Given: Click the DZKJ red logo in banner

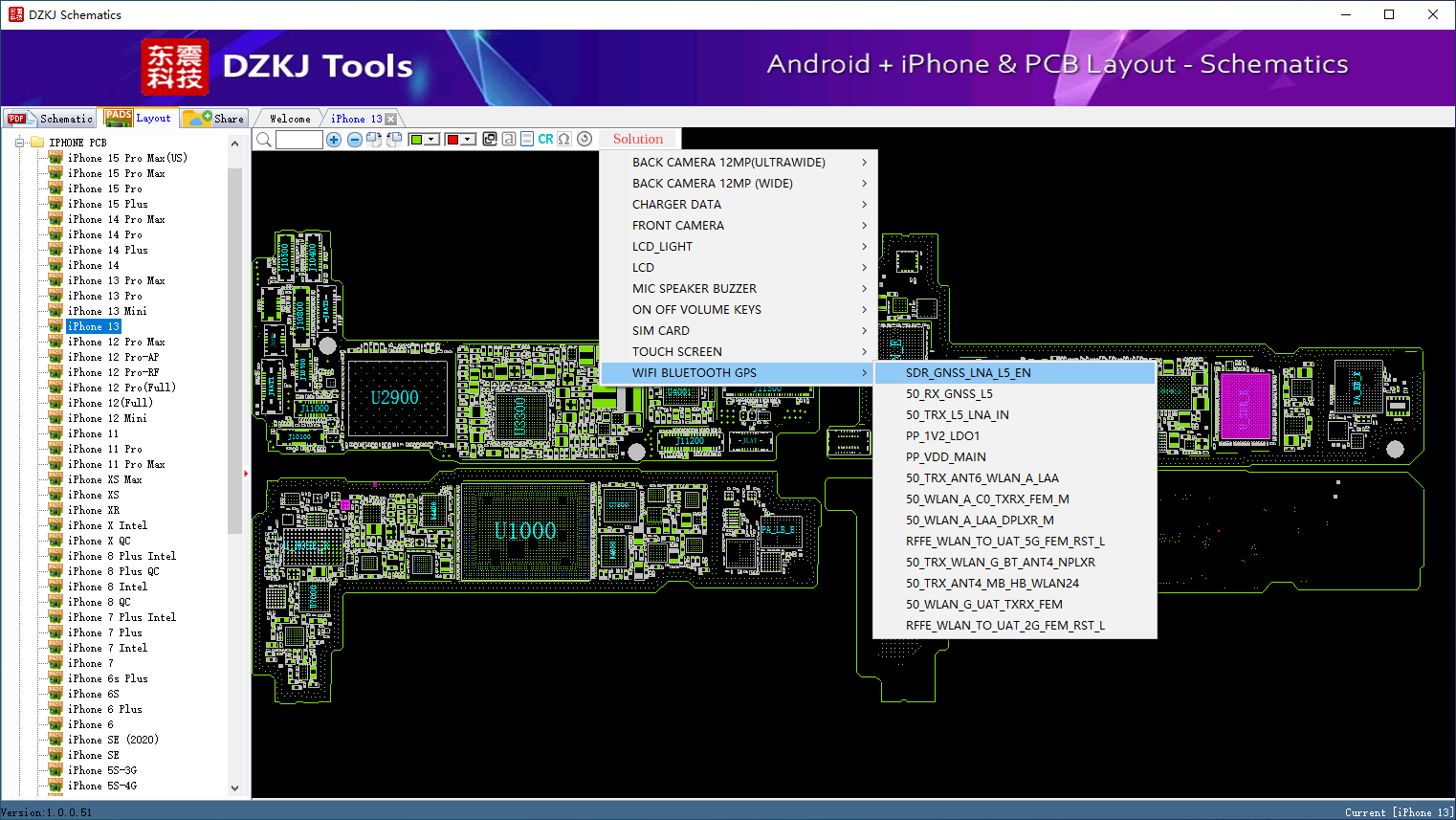Looking at the screenshot, I should [x=175, y=67].
